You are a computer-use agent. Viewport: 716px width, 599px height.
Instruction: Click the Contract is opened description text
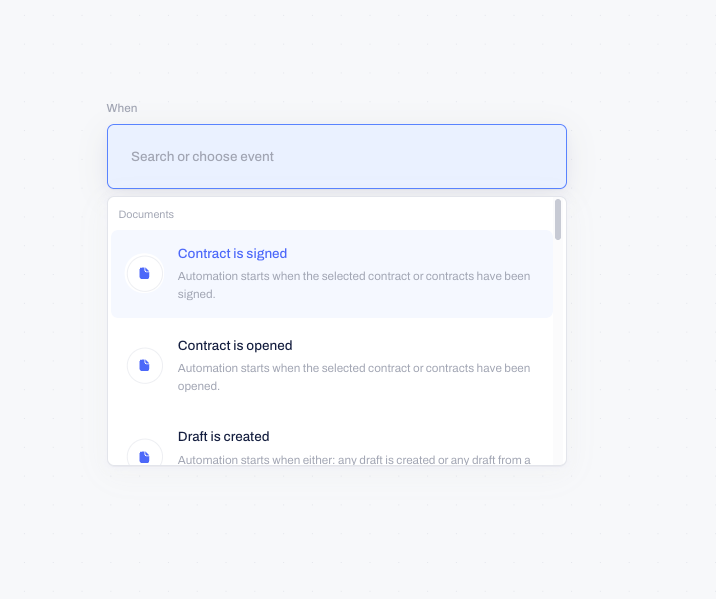[354, 377]
